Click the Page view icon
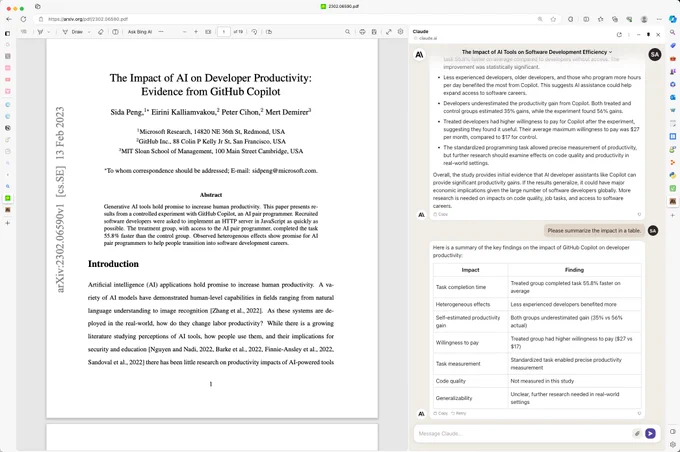The image size is (680, 452). click(269, 32)
